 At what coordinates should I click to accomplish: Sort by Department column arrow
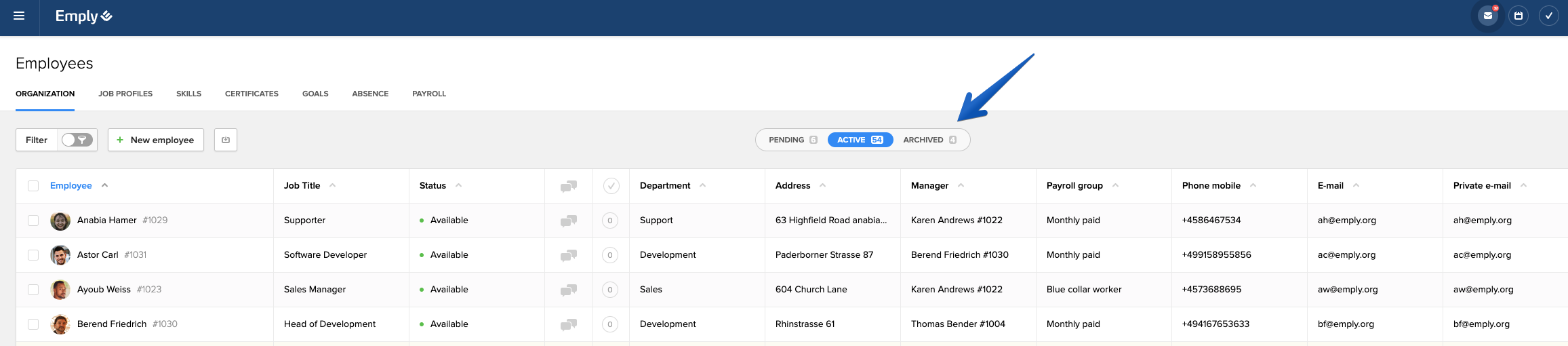(702, 185)
